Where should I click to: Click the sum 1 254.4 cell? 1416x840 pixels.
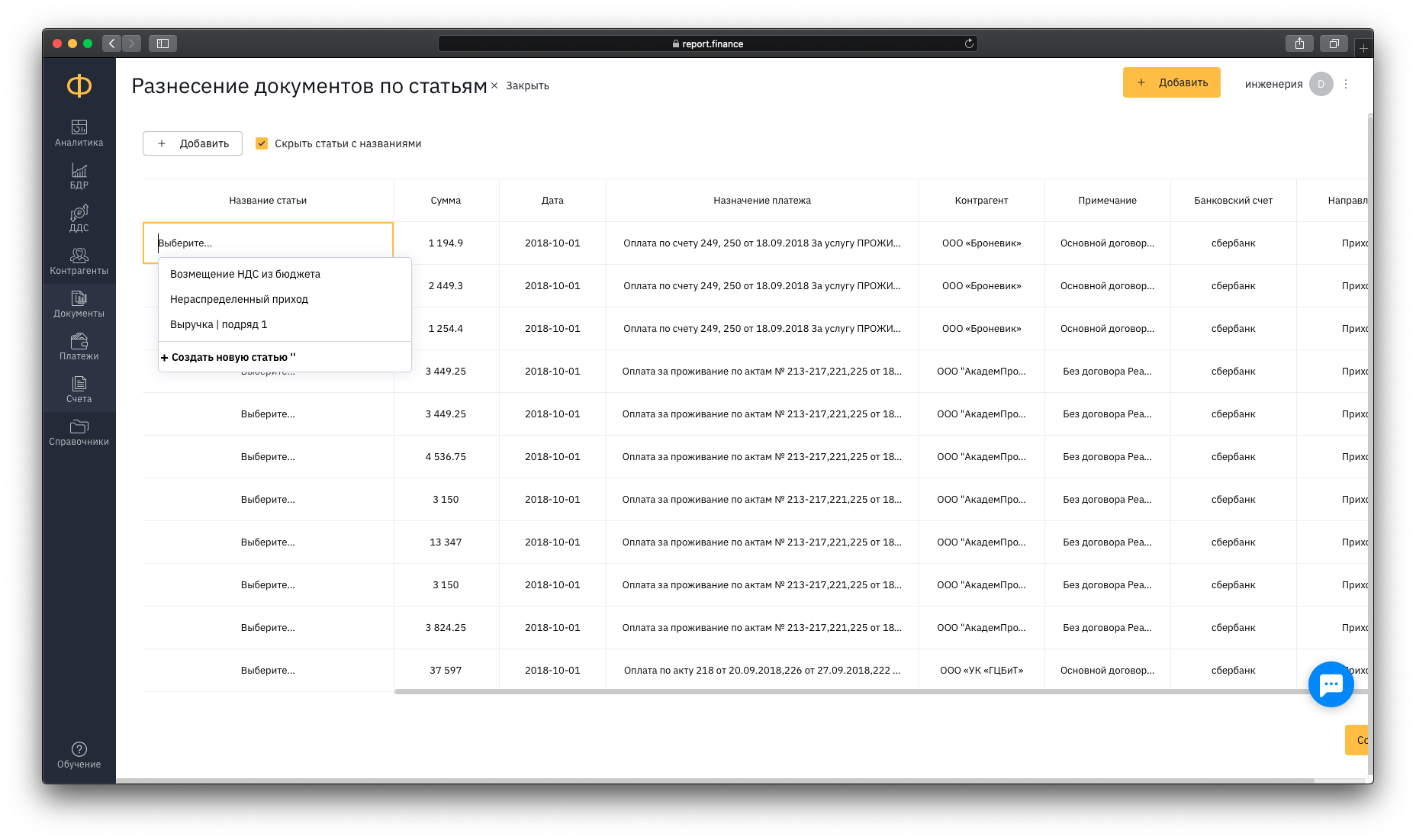[446, 329]
